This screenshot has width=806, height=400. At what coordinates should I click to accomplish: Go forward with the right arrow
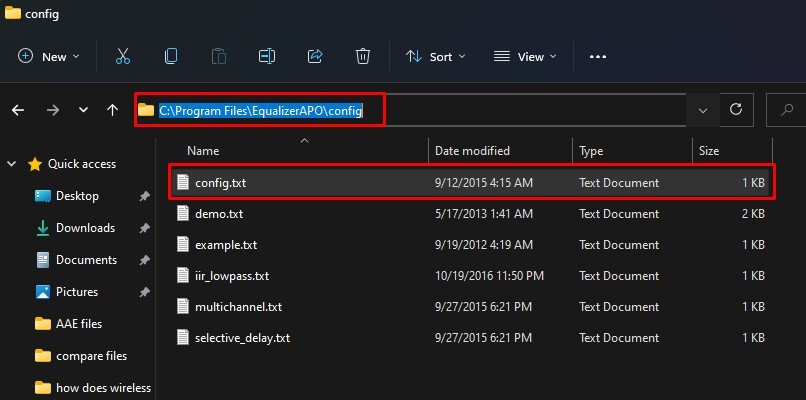click(53, 110)
